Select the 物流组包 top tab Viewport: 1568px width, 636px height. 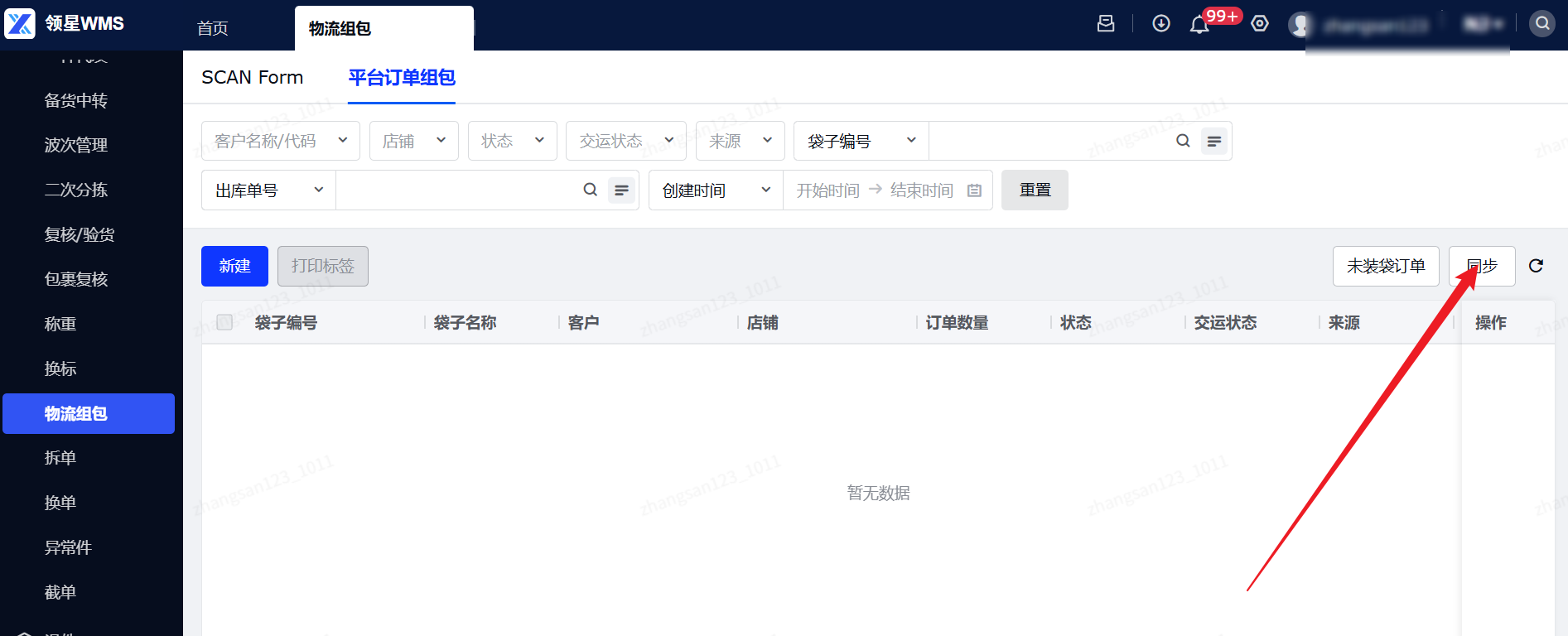click(x=384, y=28)
